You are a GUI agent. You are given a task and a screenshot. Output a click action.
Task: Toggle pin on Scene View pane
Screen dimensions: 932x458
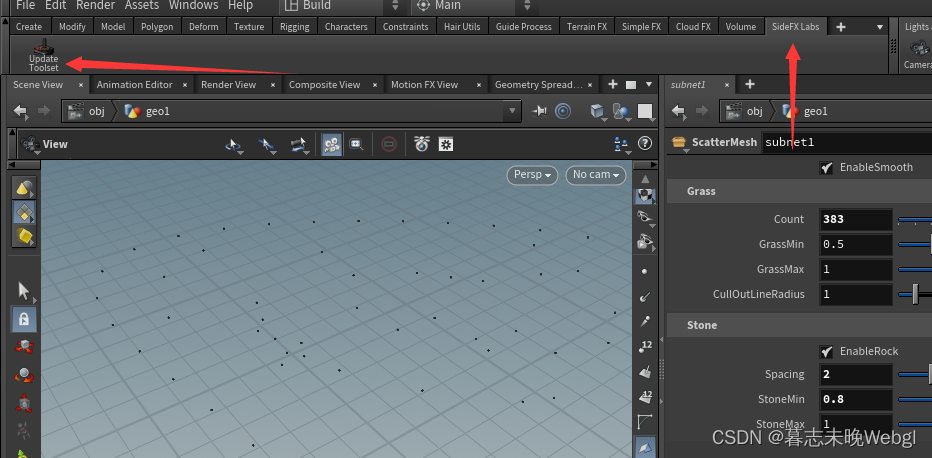pyautogui.click(x=540, y=111)
